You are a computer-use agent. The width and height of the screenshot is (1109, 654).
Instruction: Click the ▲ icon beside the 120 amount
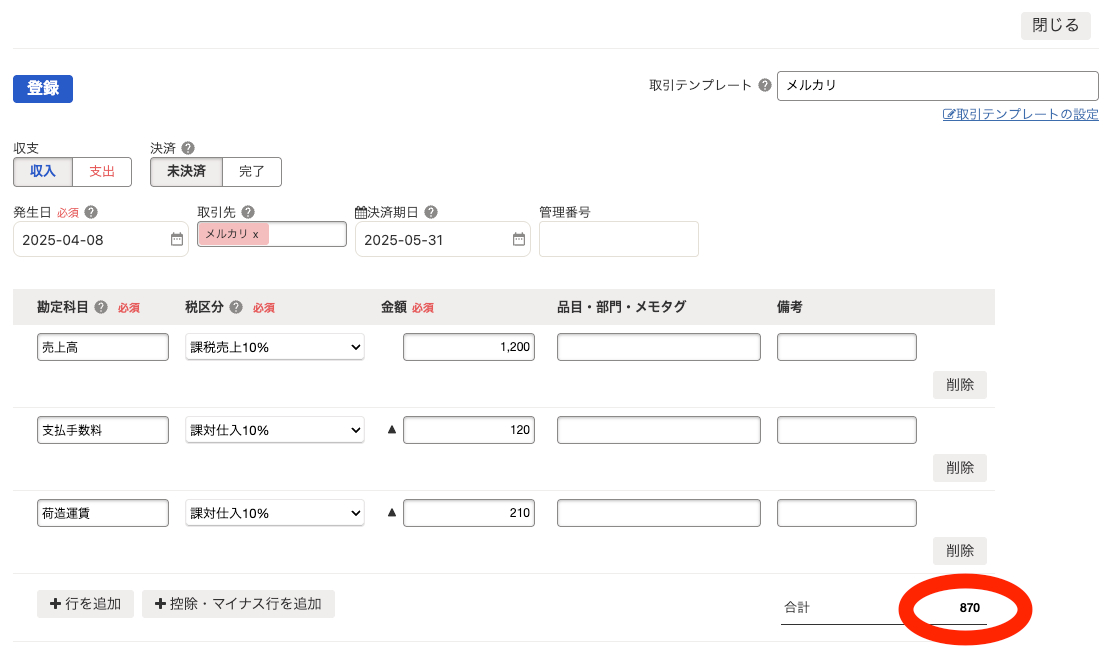(x=390, y=429)
